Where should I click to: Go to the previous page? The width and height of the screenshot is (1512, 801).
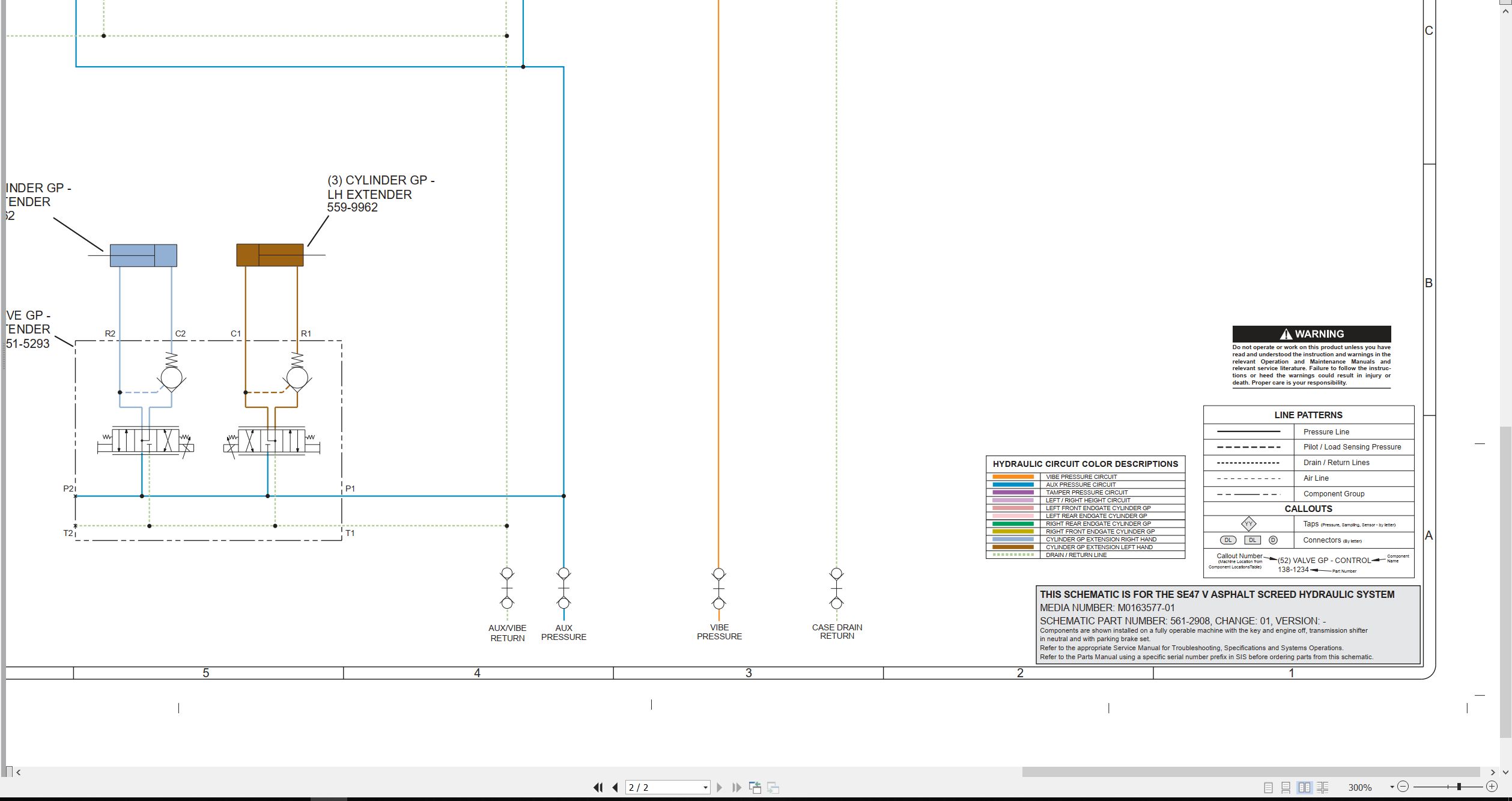point(615,787)
